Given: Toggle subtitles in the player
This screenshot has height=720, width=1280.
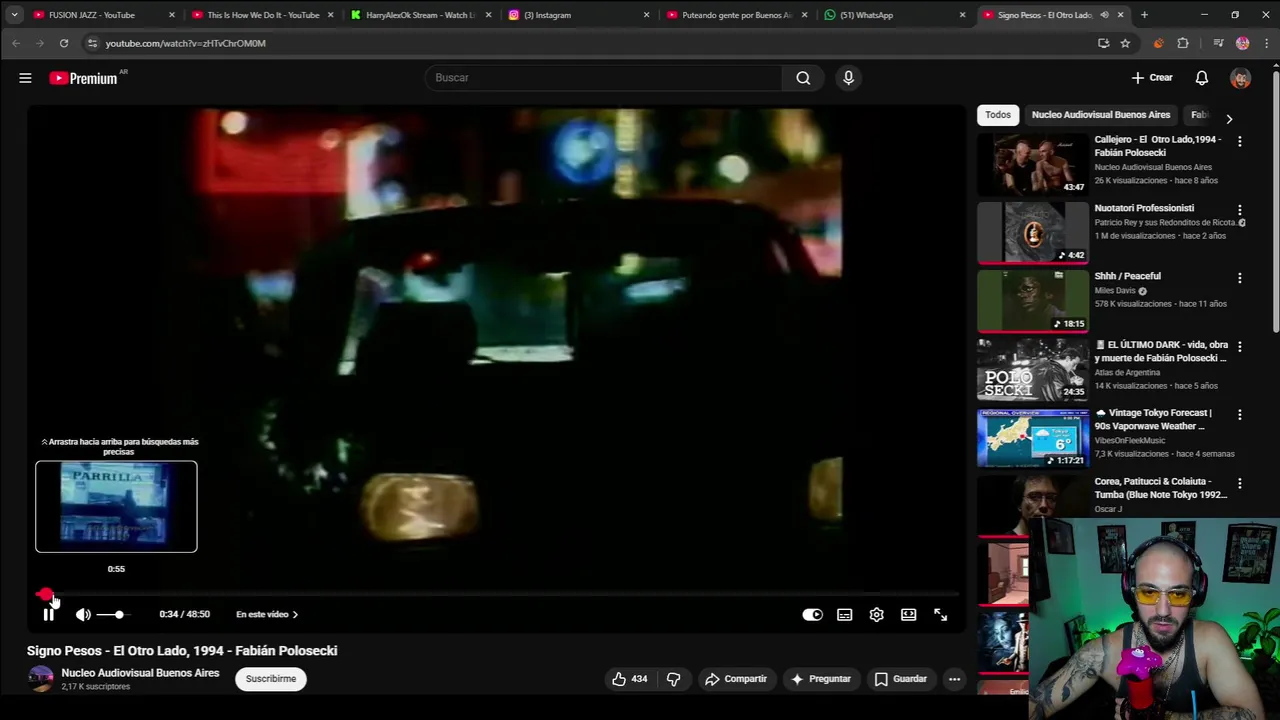Looking at the screenshot, I should (844, 614).
